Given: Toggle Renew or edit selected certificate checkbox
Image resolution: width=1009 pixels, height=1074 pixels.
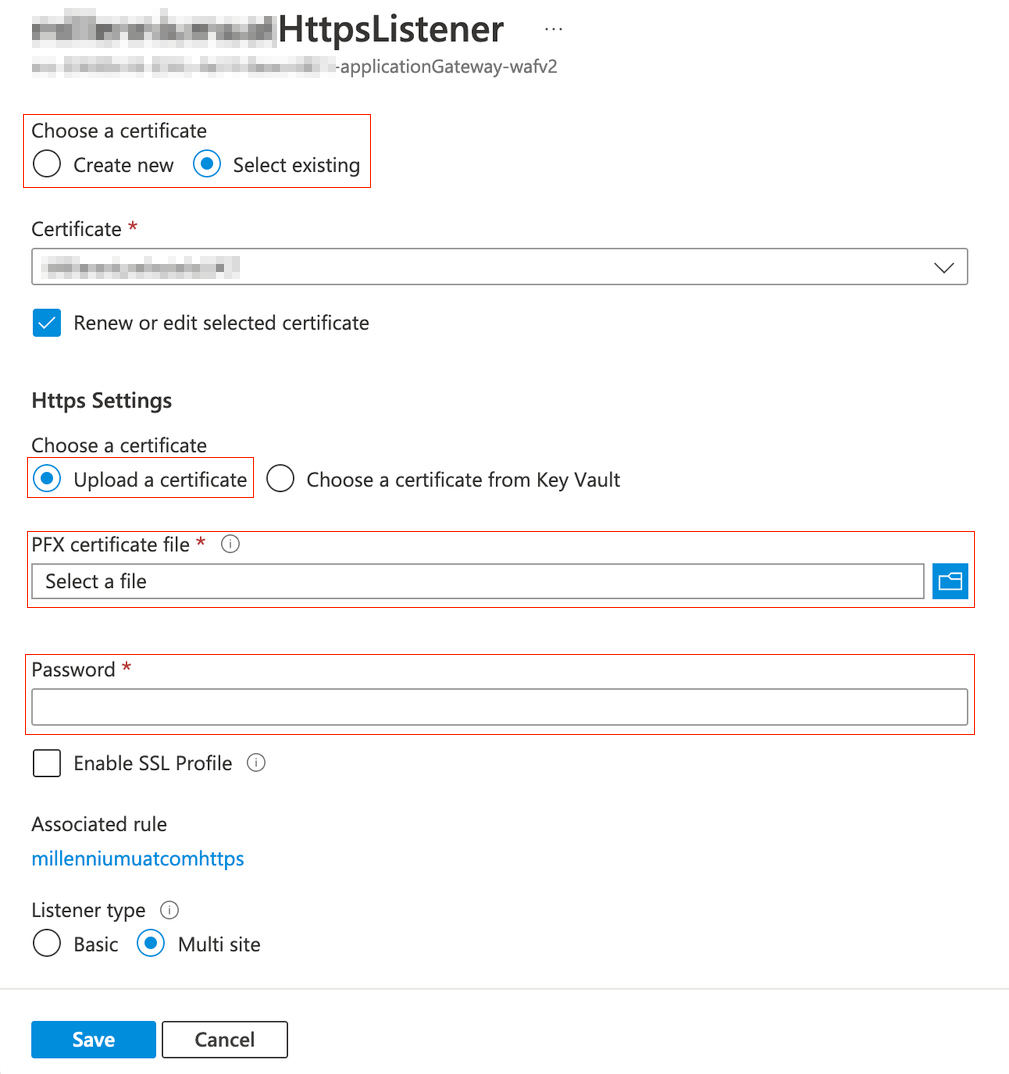Looking at the screenshot, I should tap(47, 323).
